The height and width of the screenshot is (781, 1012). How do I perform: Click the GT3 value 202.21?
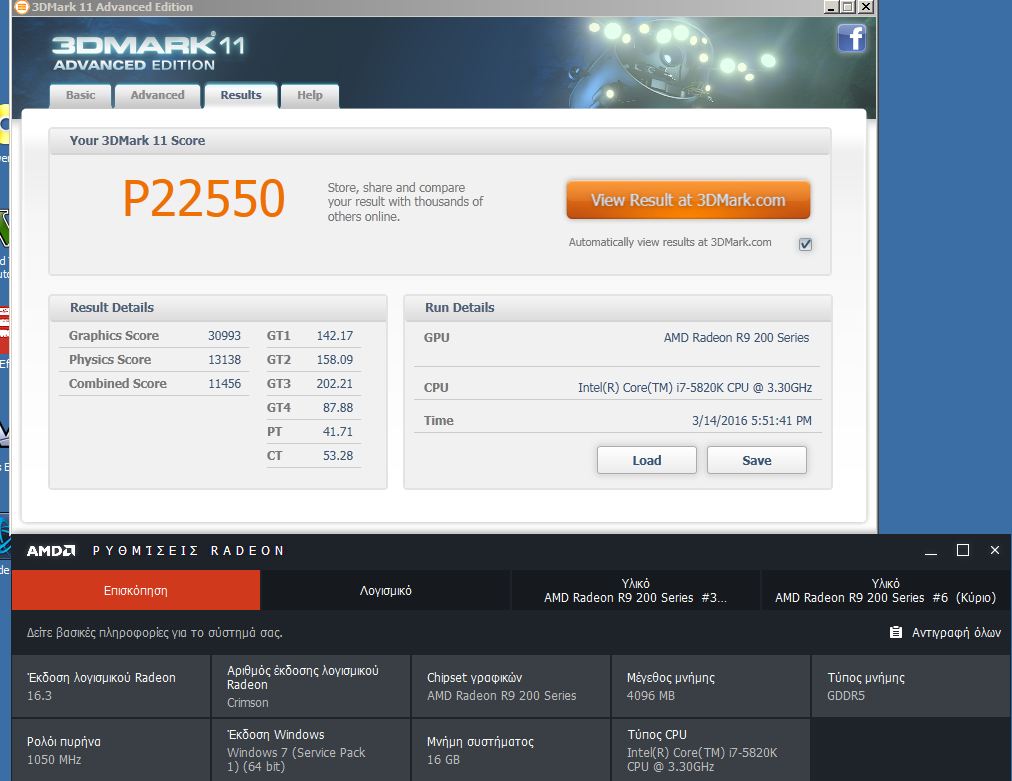pos(334,383)
